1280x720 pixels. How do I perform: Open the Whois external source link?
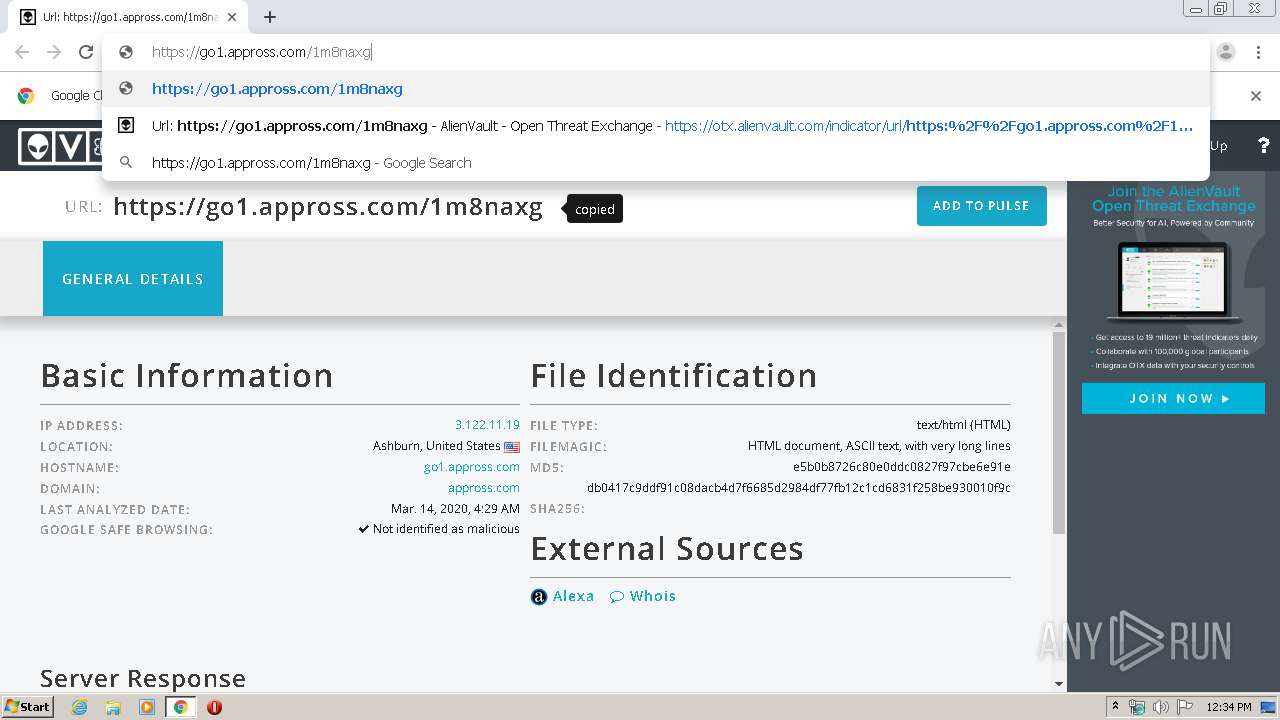(x=652, y=596)
